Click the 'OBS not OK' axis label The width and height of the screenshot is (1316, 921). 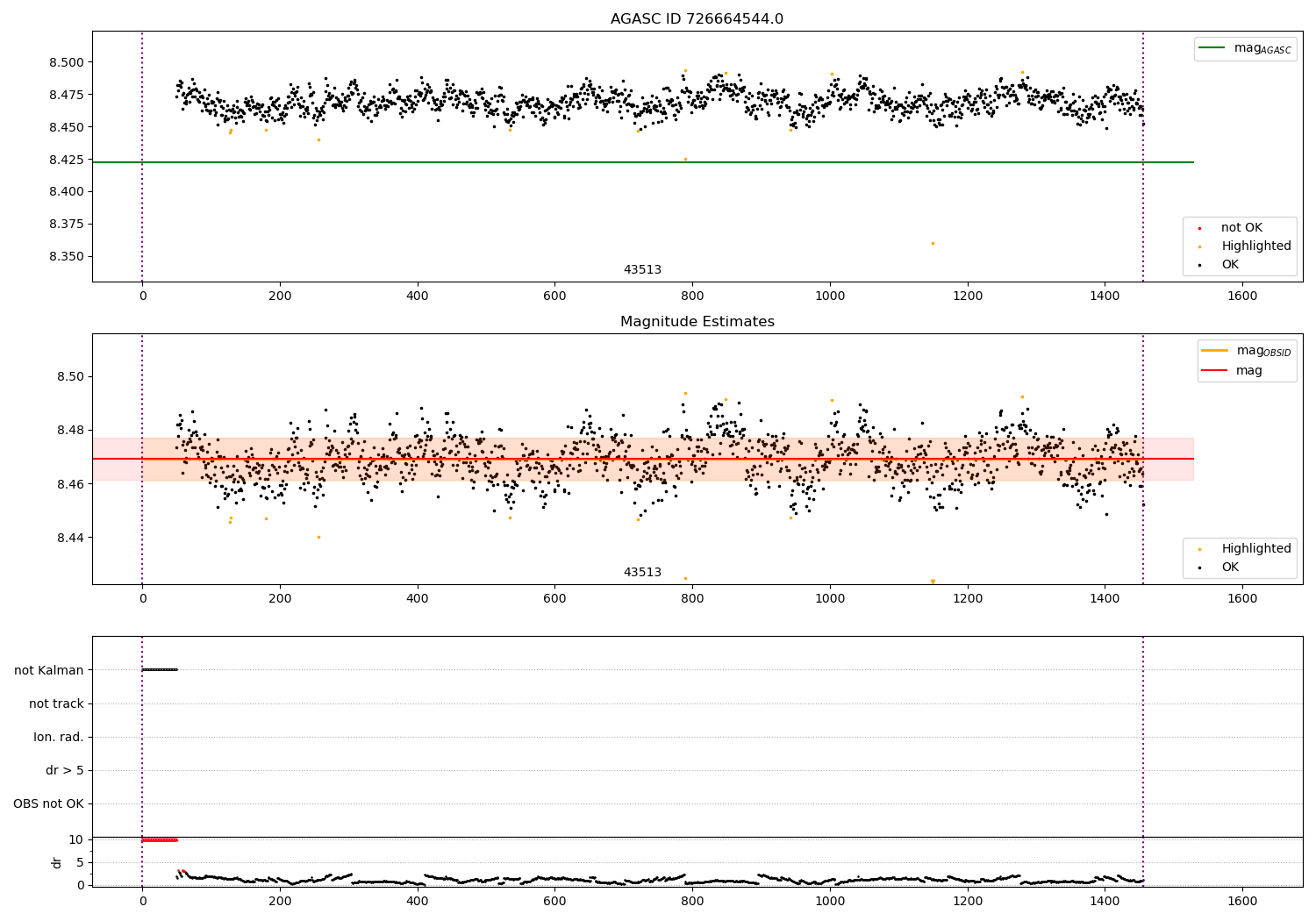point(48,804)
